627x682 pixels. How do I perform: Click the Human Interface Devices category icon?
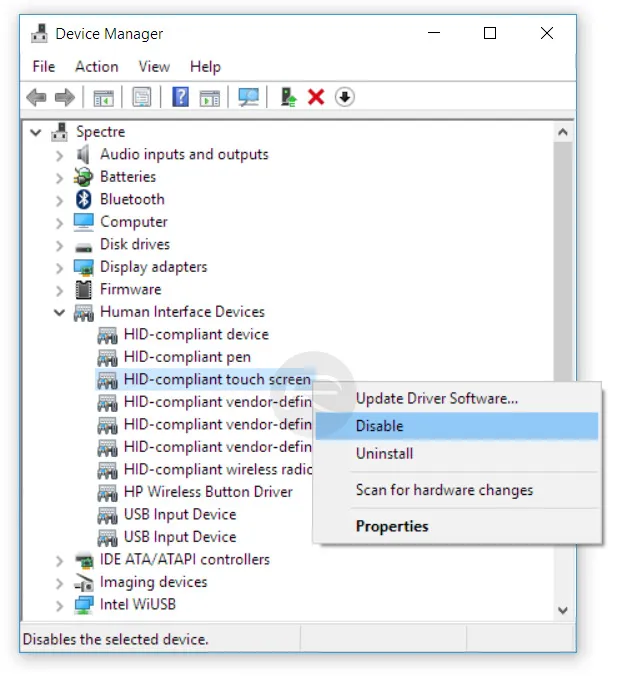point(83,313)
